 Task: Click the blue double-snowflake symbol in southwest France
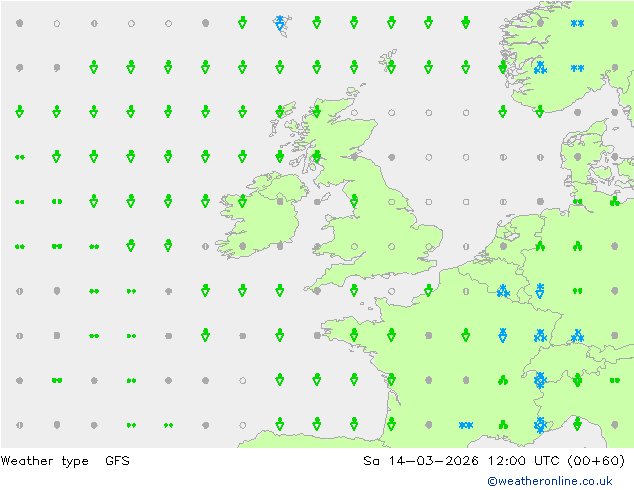pos(466,425)
